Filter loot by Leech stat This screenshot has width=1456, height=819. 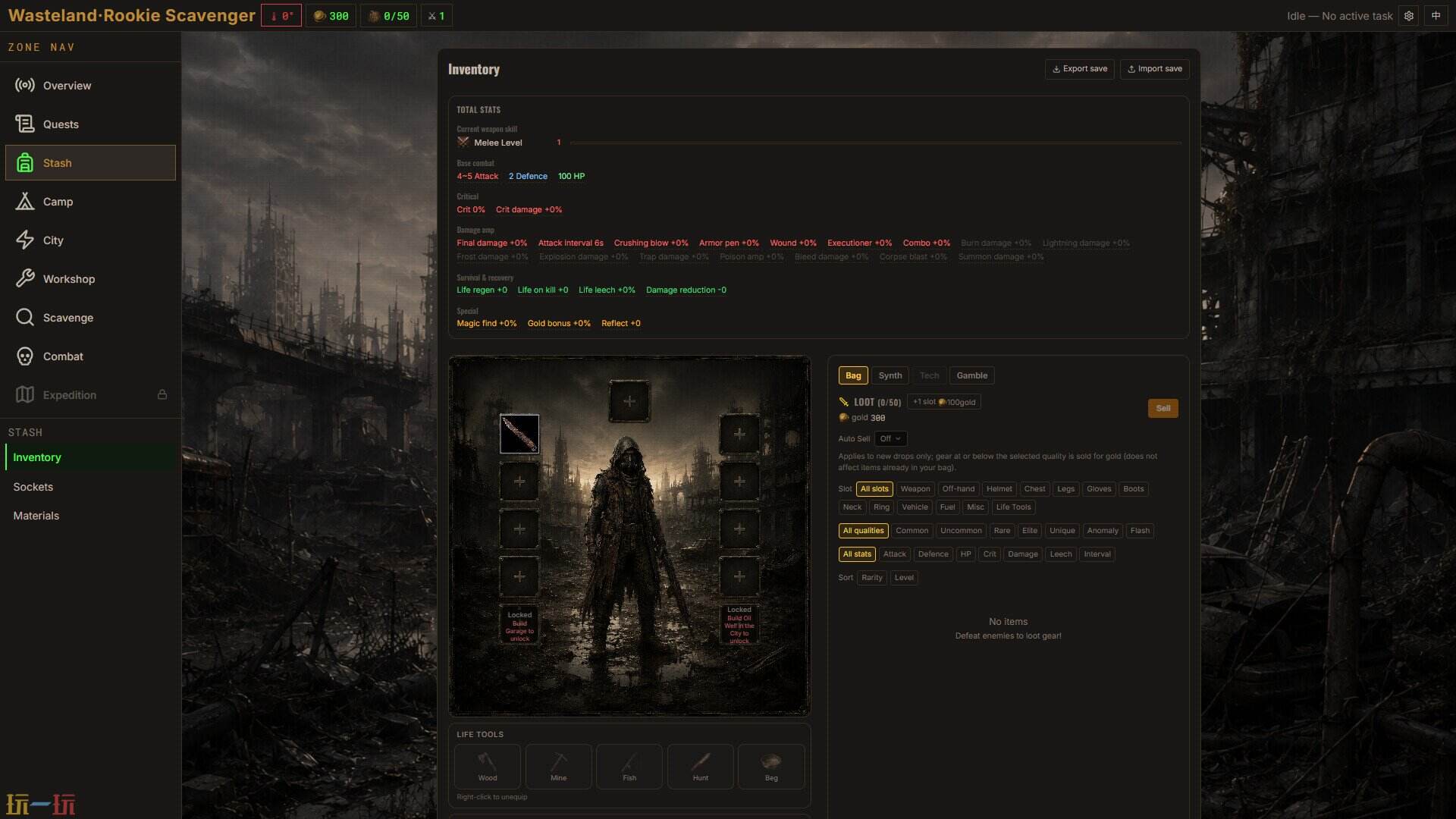[x=1061, y=554]
